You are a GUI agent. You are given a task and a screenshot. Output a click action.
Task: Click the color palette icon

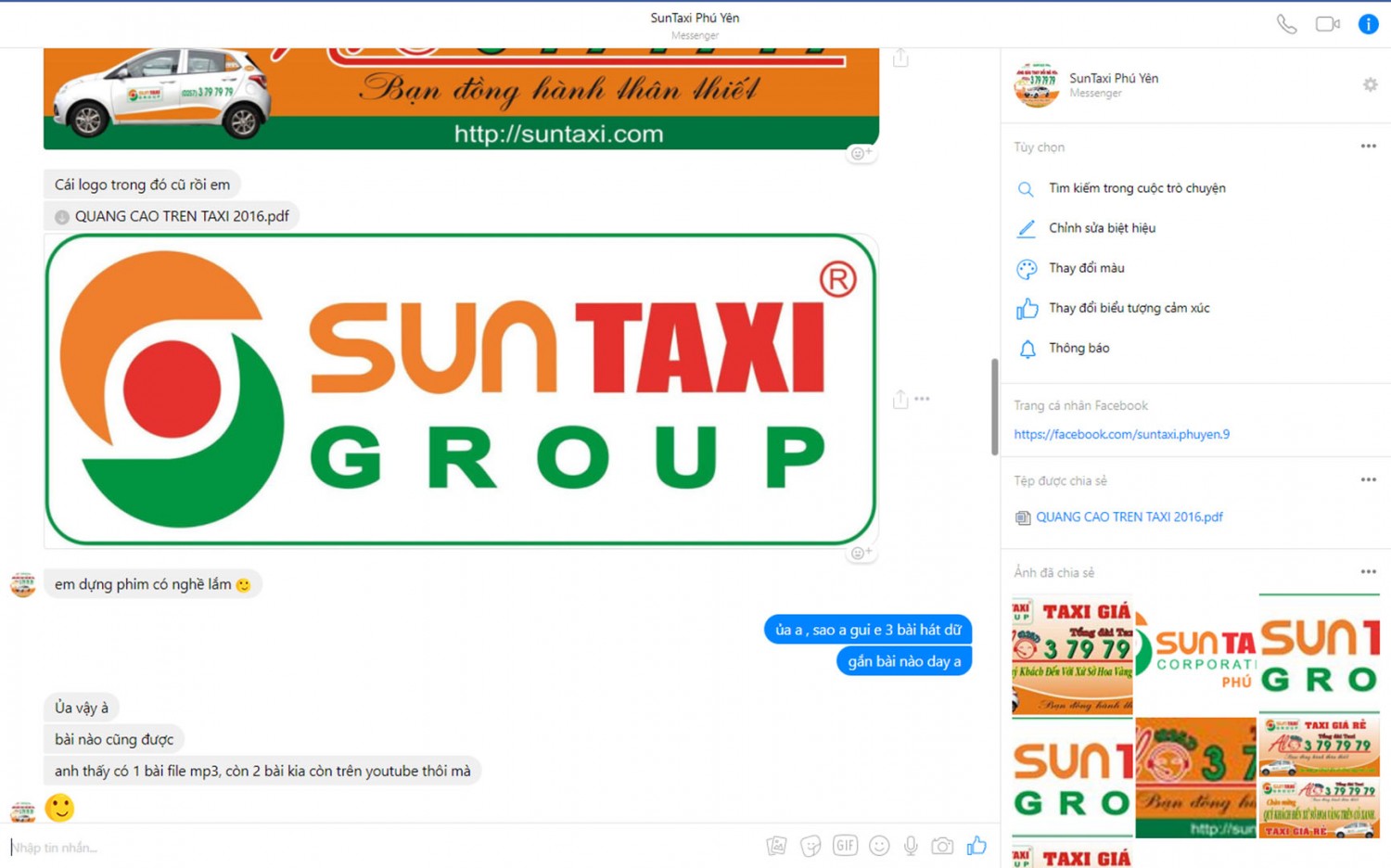click(1027, 269)
